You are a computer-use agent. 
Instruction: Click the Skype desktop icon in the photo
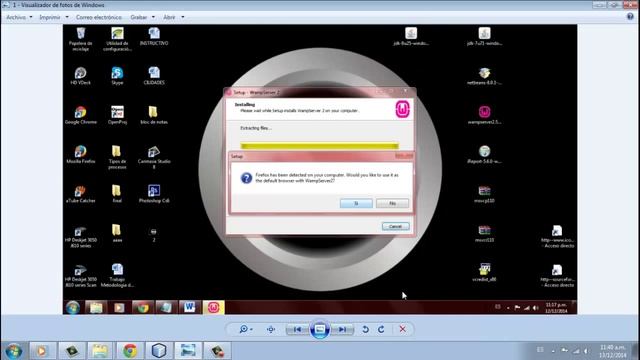point(117,76)
